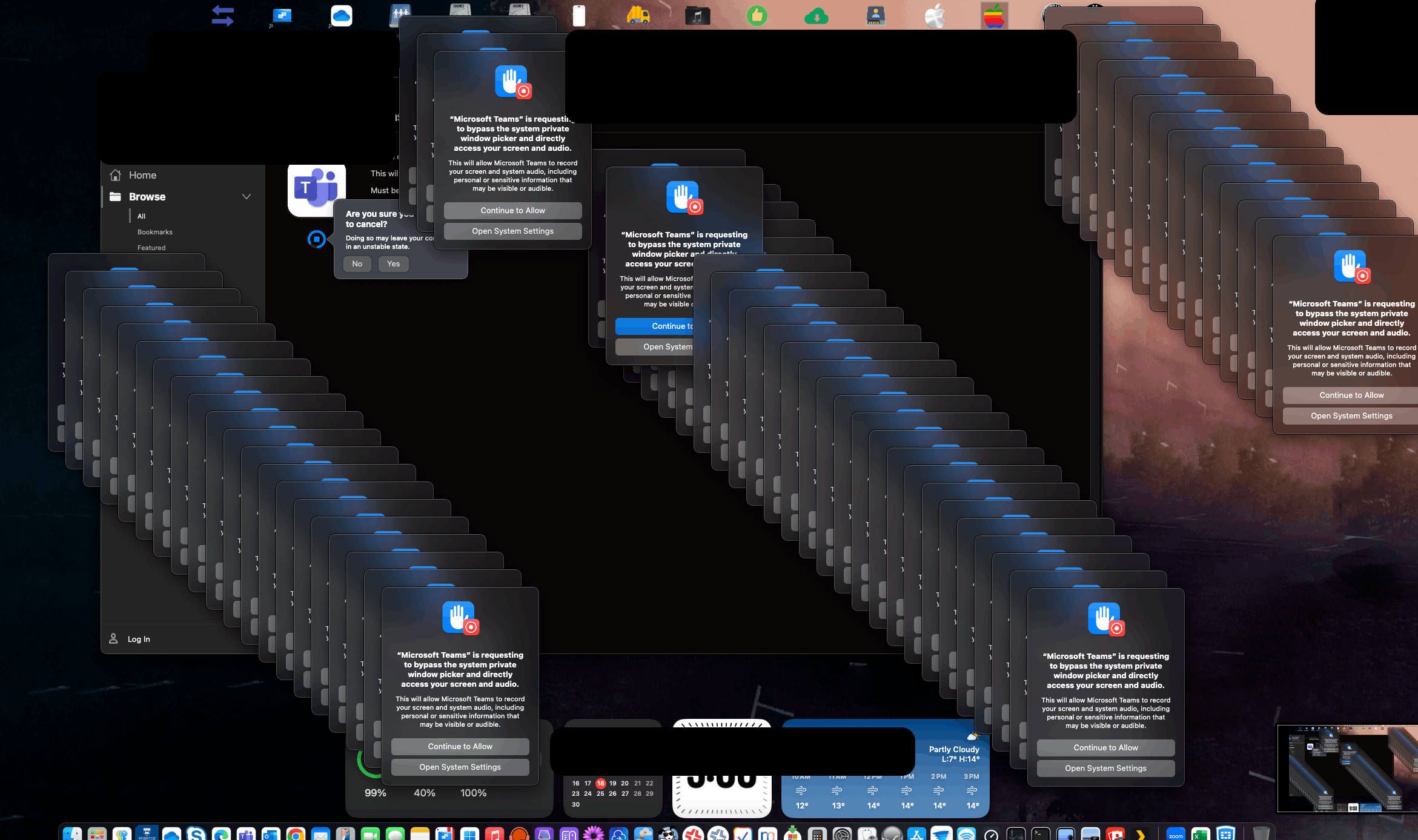1418x840 pixels.
Task: Open the garbage truck desktop icon
Action: 638,15
